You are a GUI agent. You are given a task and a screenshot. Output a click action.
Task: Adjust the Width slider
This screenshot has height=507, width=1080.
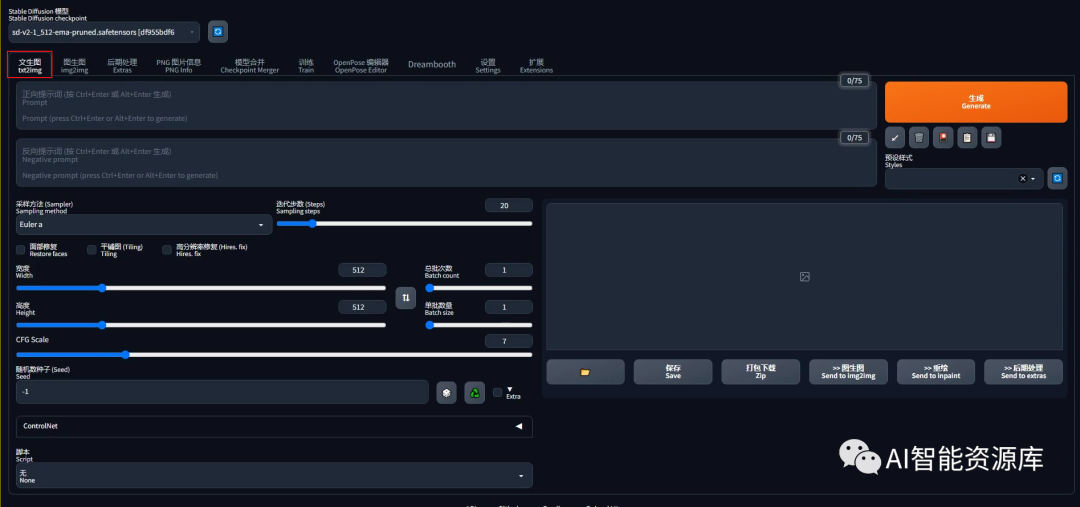(x=201, y=288)
